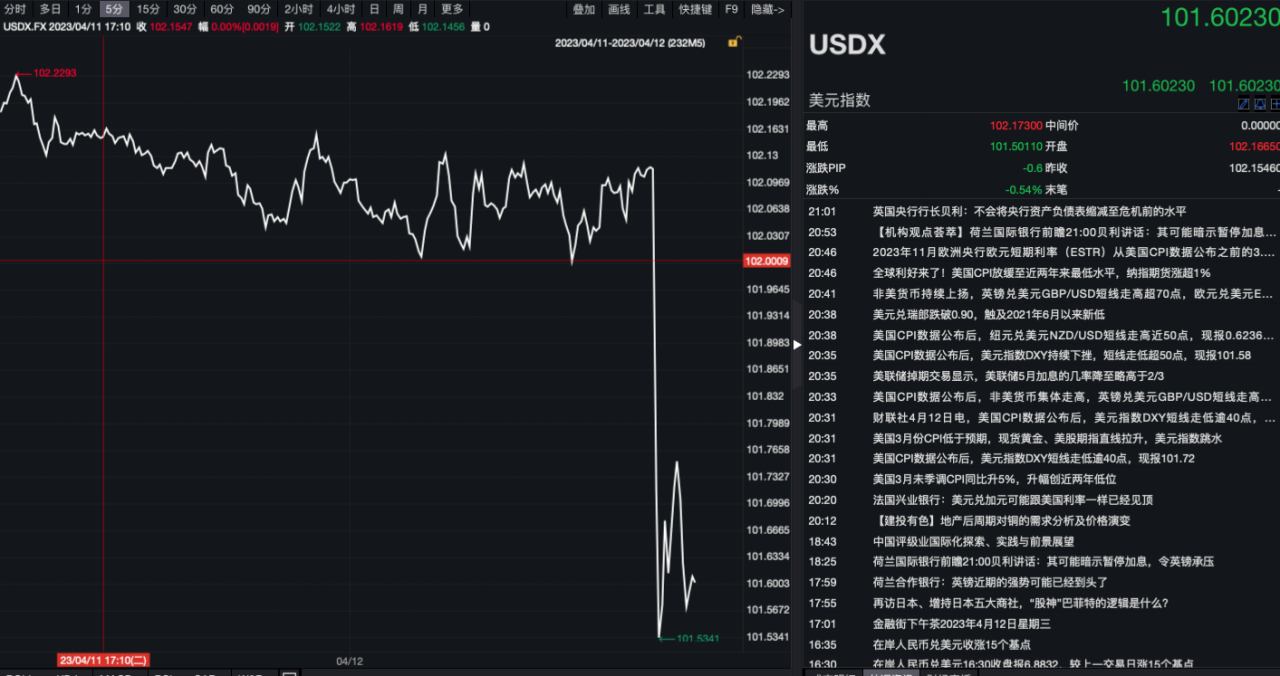The width and height of the screenshot is (1280, 676).
Task: Select the 分时 intraday view
Action: click(15, 9)
